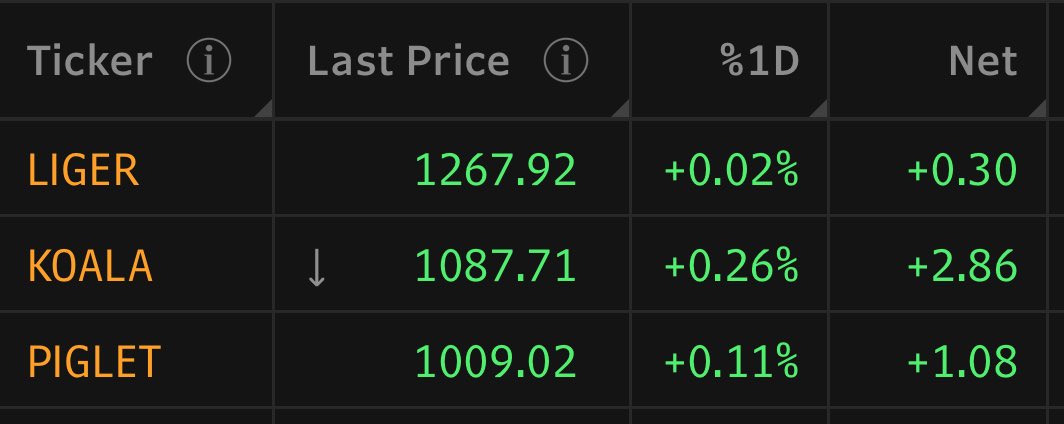Sort by the Ticker column header
This screenshot has width=1064, height=424.
(90, 61)
